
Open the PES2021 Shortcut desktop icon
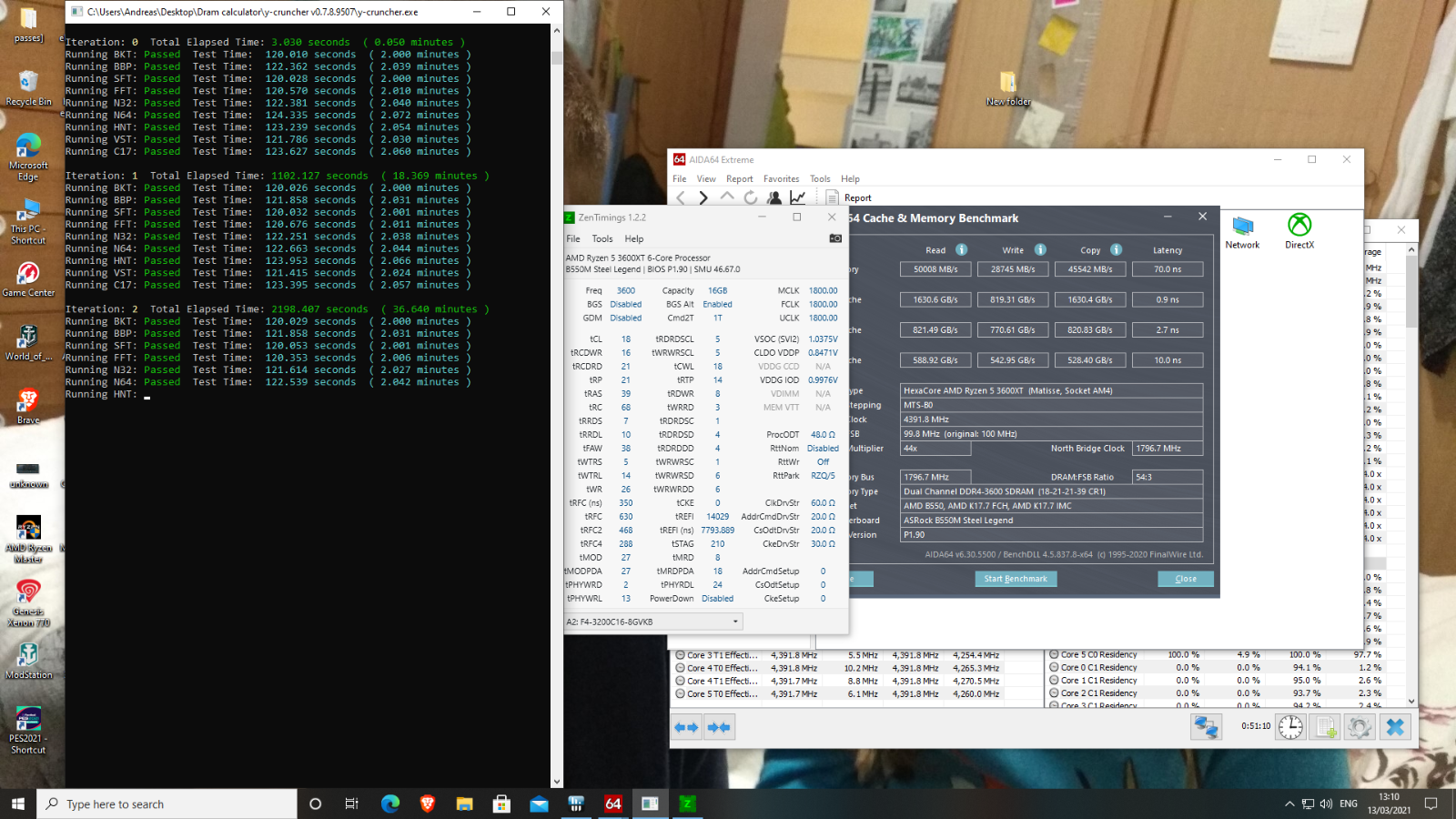[x=28, y=730]
